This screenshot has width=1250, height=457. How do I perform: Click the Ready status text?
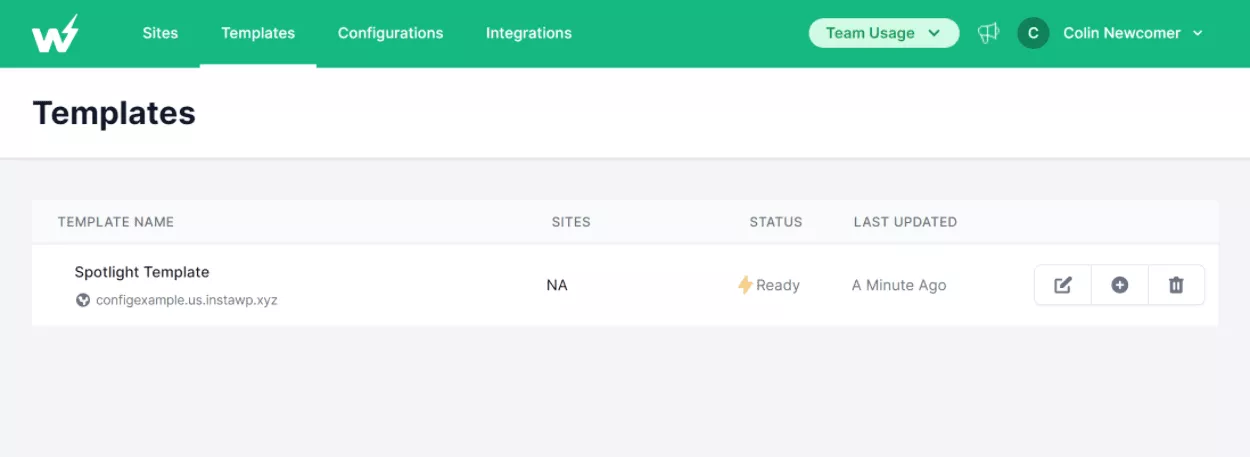click(x=778, y=285)
